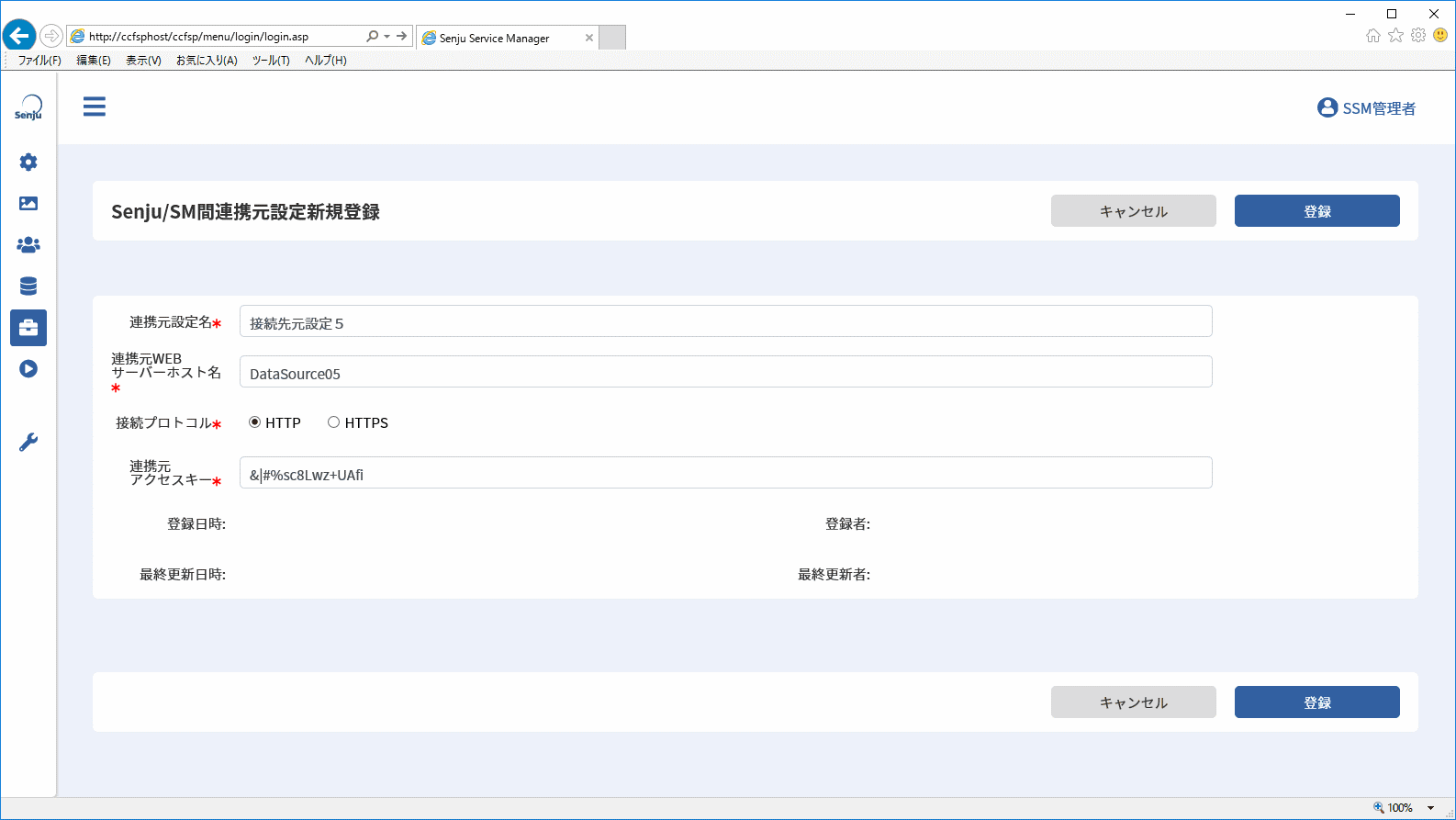1456x820 pixels.
Task: Focus the 連携元WEBサーバーホスト名 input field
Action: [x=726, y=372]
